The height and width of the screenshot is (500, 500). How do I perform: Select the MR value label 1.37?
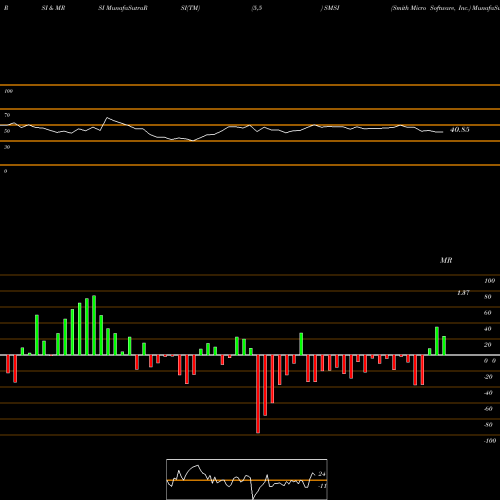(x=463, y=293)
